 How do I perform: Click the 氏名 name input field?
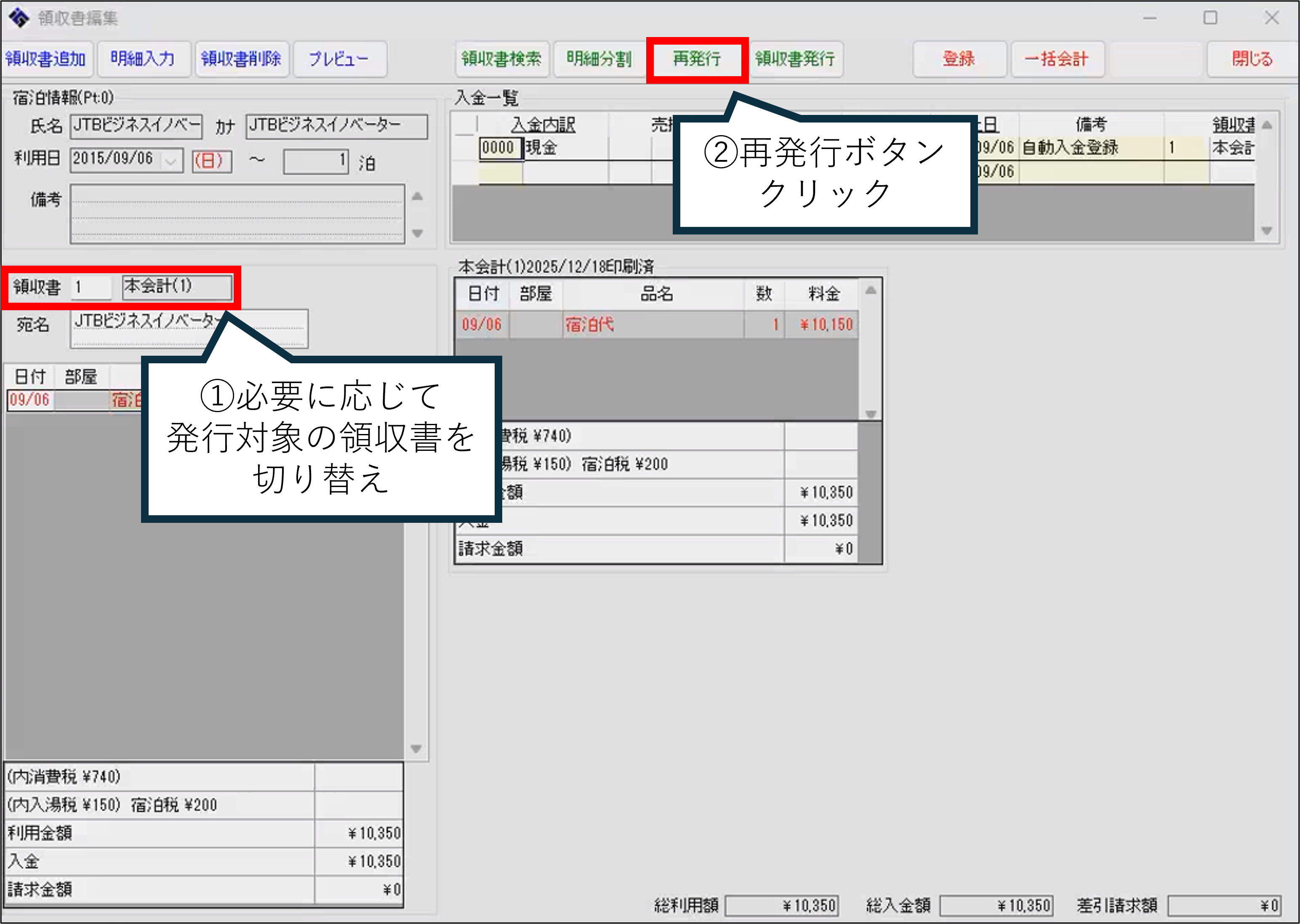(136, 126)
